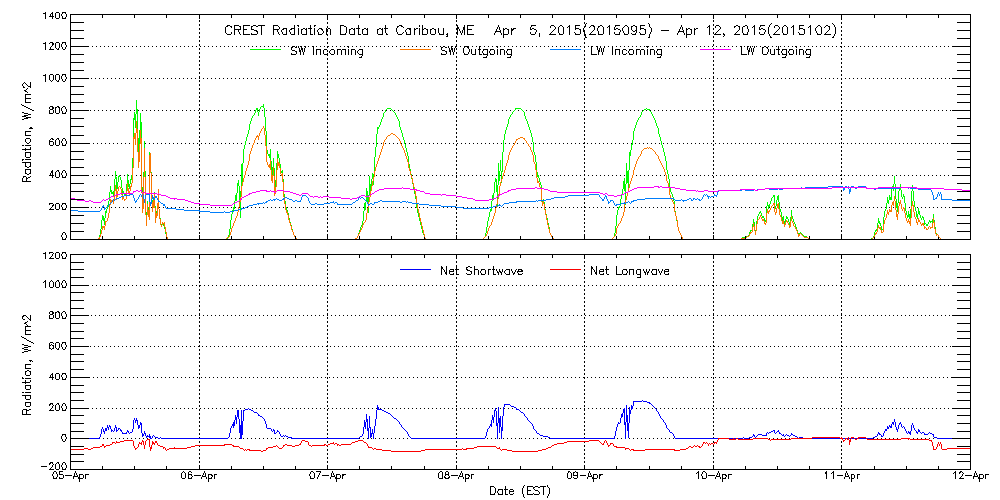The height and width of the screenshot is (500, 1000).
Task: Click the chart title CREST Radiation Data
Action: pyautogui.click(x=530, y=31)
